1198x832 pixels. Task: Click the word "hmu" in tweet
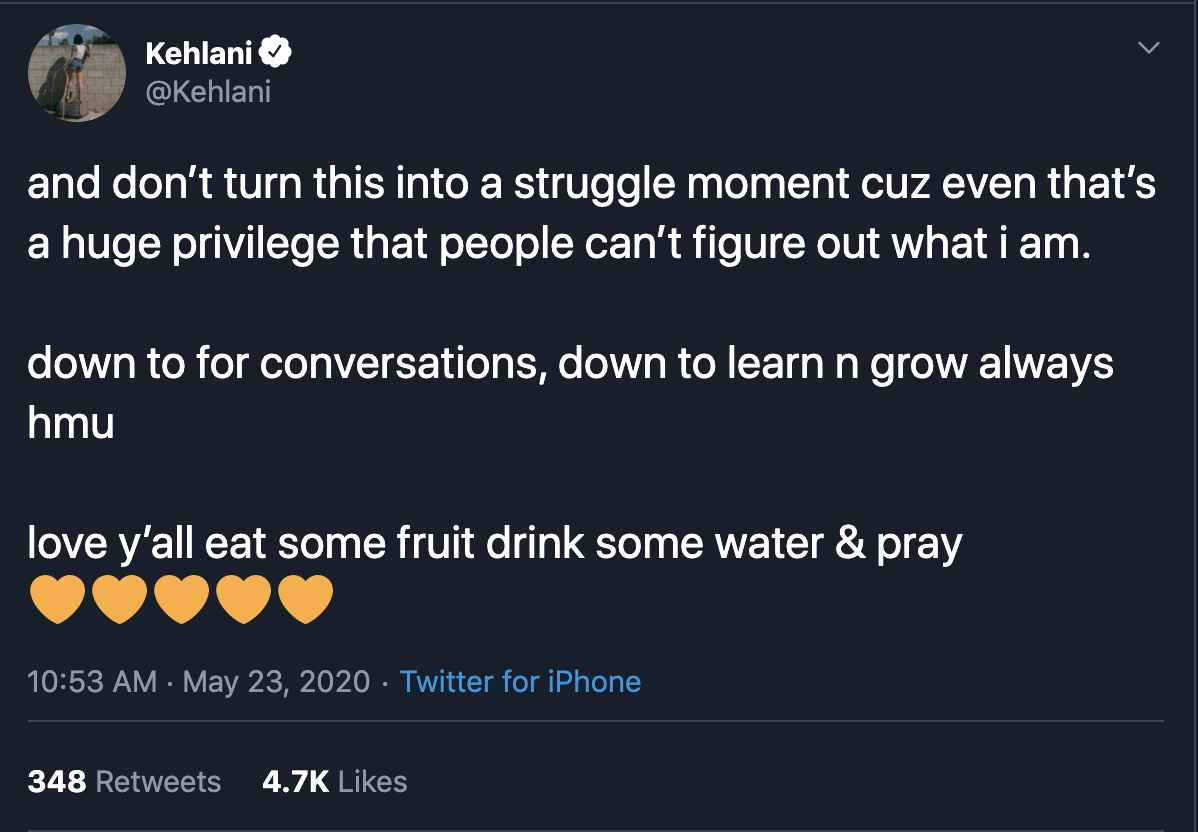pos(71,422)
